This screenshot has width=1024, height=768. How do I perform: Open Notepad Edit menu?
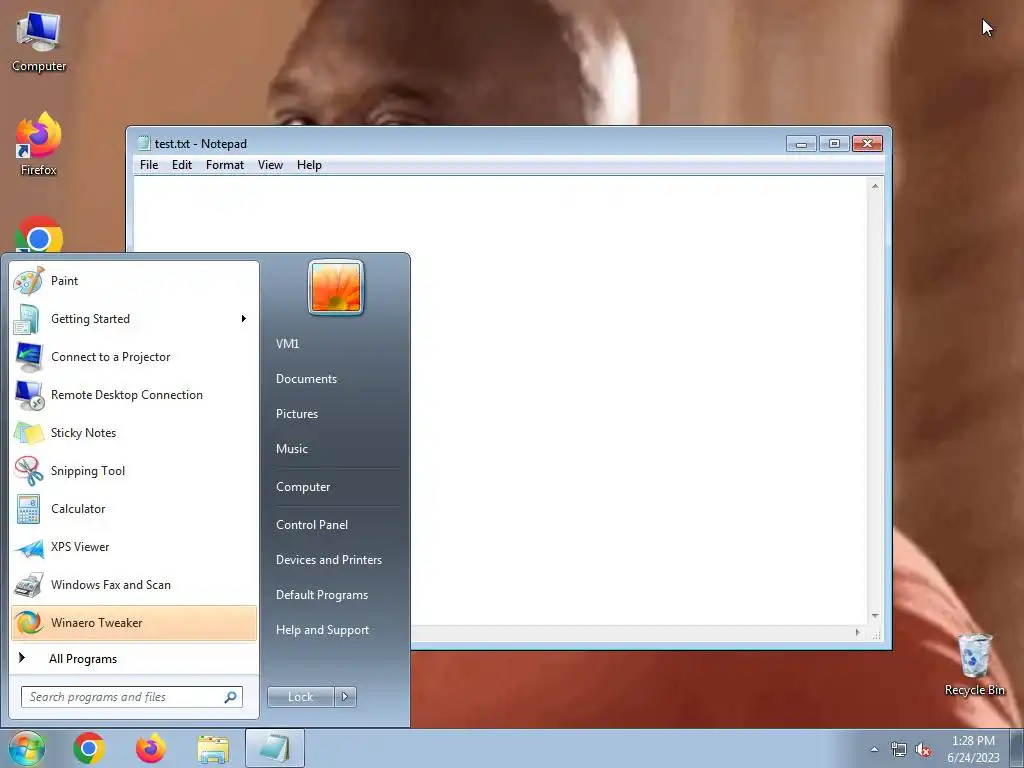[x=182, y=165]
